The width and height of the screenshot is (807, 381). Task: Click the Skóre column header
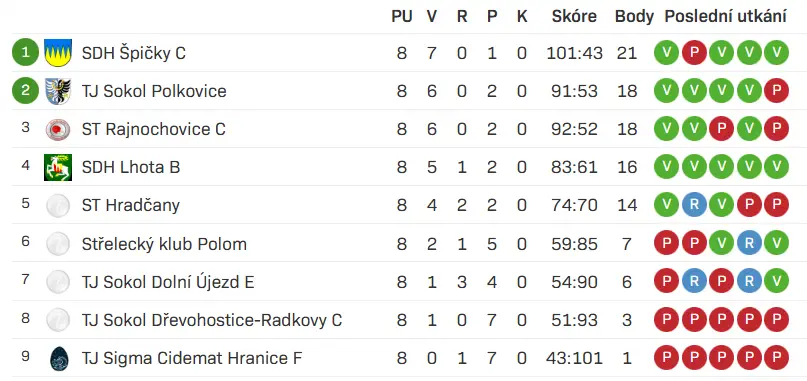574,16
